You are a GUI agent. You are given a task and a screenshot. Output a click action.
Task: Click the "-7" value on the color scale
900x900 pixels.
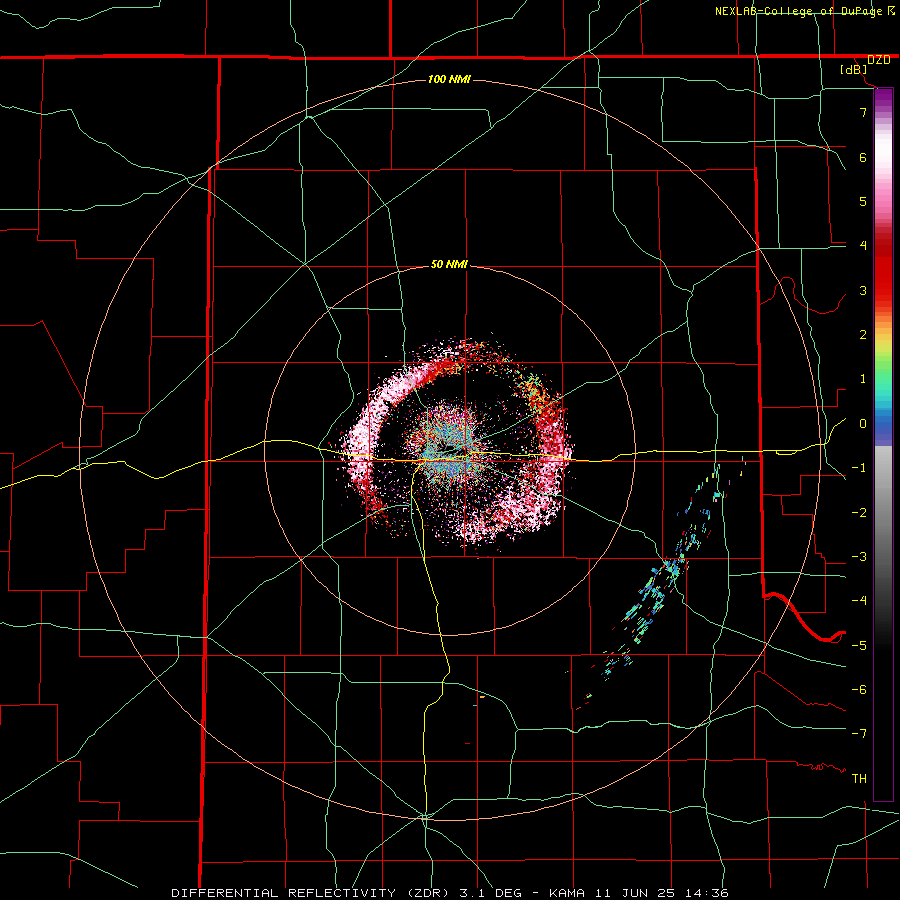click(859, 734)
